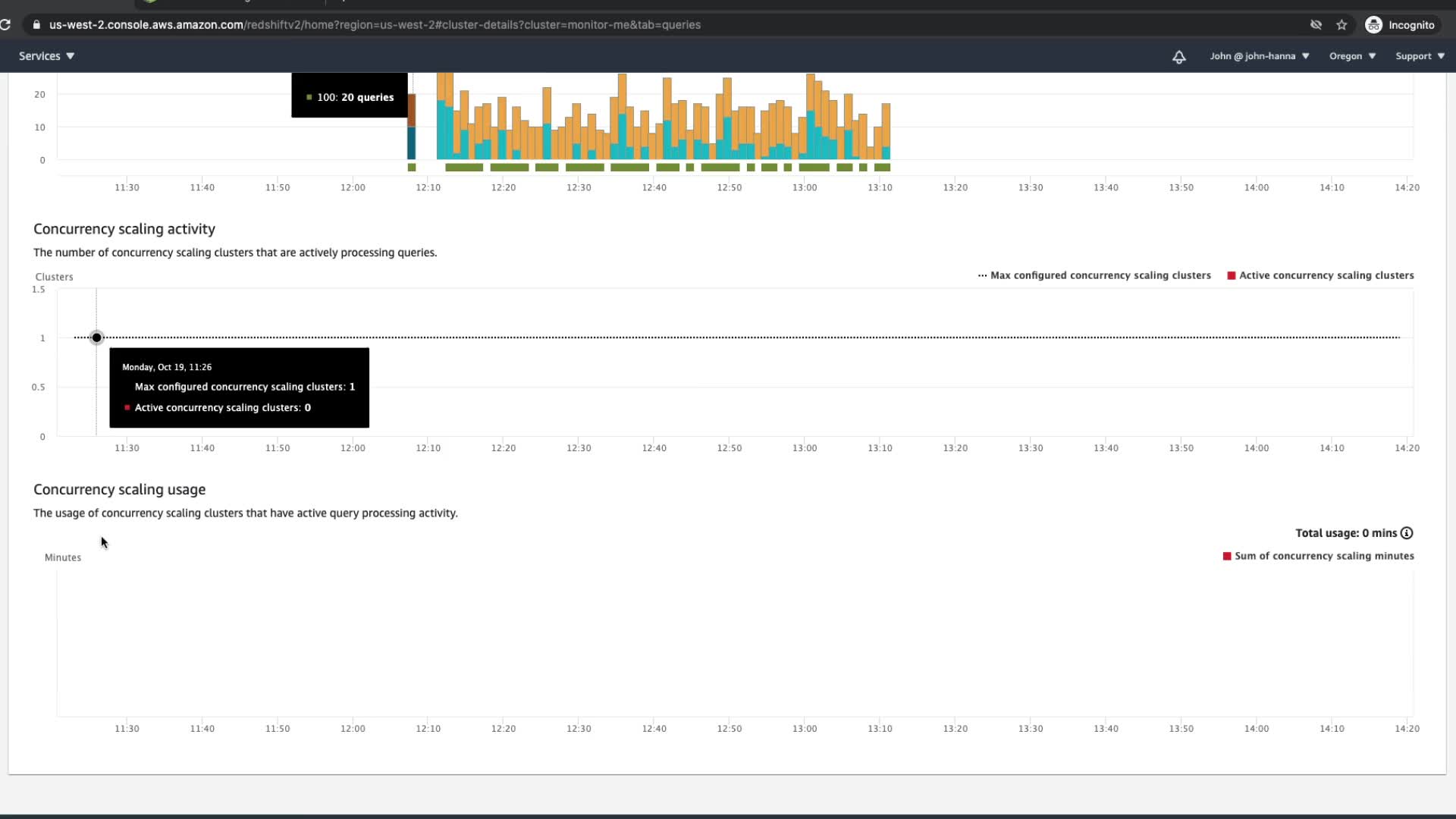Screen dimensions: 1456x819
Task: Click the Concurrency scaling activity heading
Action: (x=124, y=229)
